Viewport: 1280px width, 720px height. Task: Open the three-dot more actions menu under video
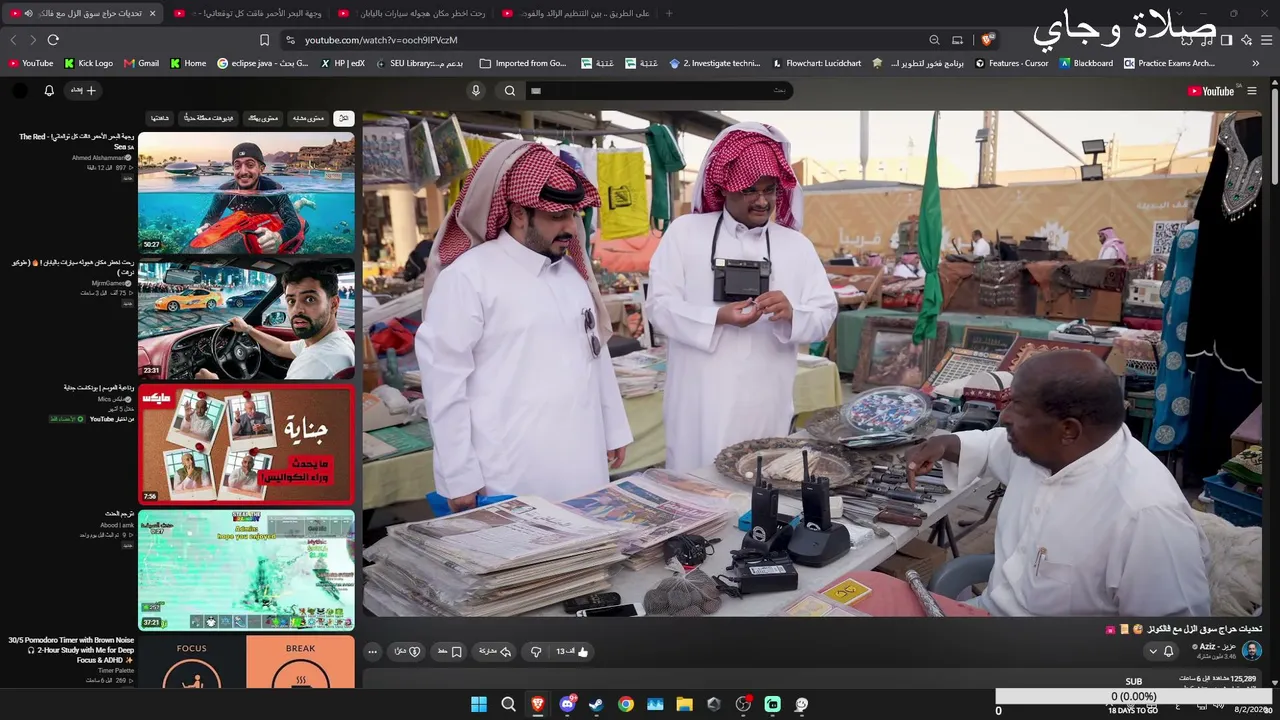pos(372,652)
